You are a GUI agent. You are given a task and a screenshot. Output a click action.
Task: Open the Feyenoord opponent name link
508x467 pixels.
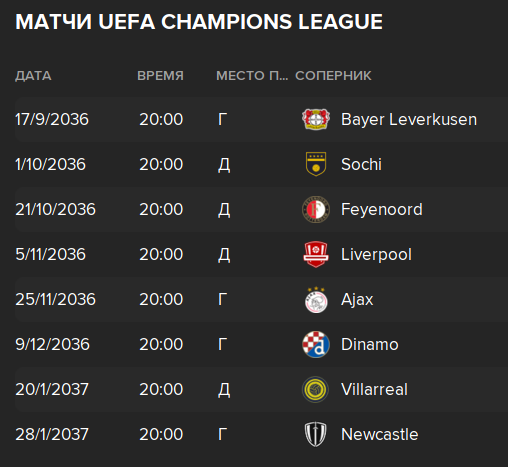tap(382, 209)
